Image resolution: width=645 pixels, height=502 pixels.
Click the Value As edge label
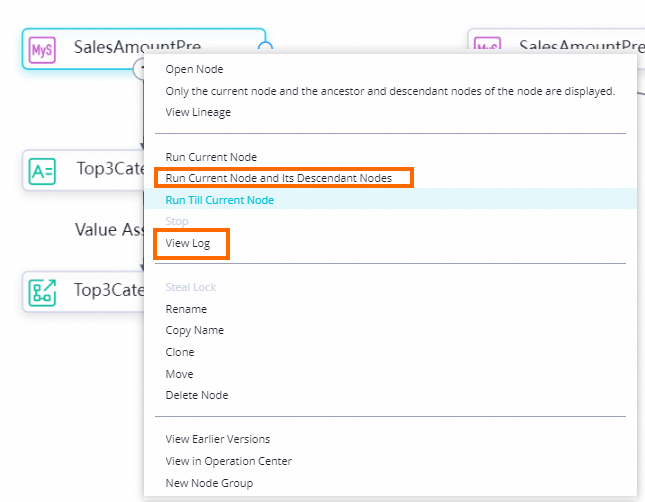point(109,230)
